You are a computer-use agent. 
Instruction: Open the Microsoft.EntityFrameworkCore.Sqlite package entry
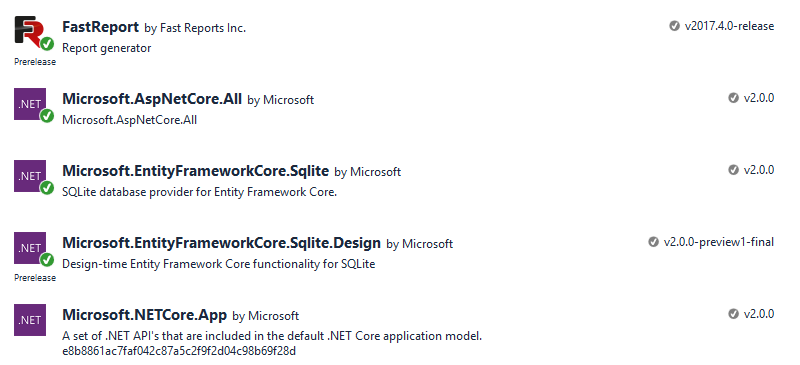[195, 171]
